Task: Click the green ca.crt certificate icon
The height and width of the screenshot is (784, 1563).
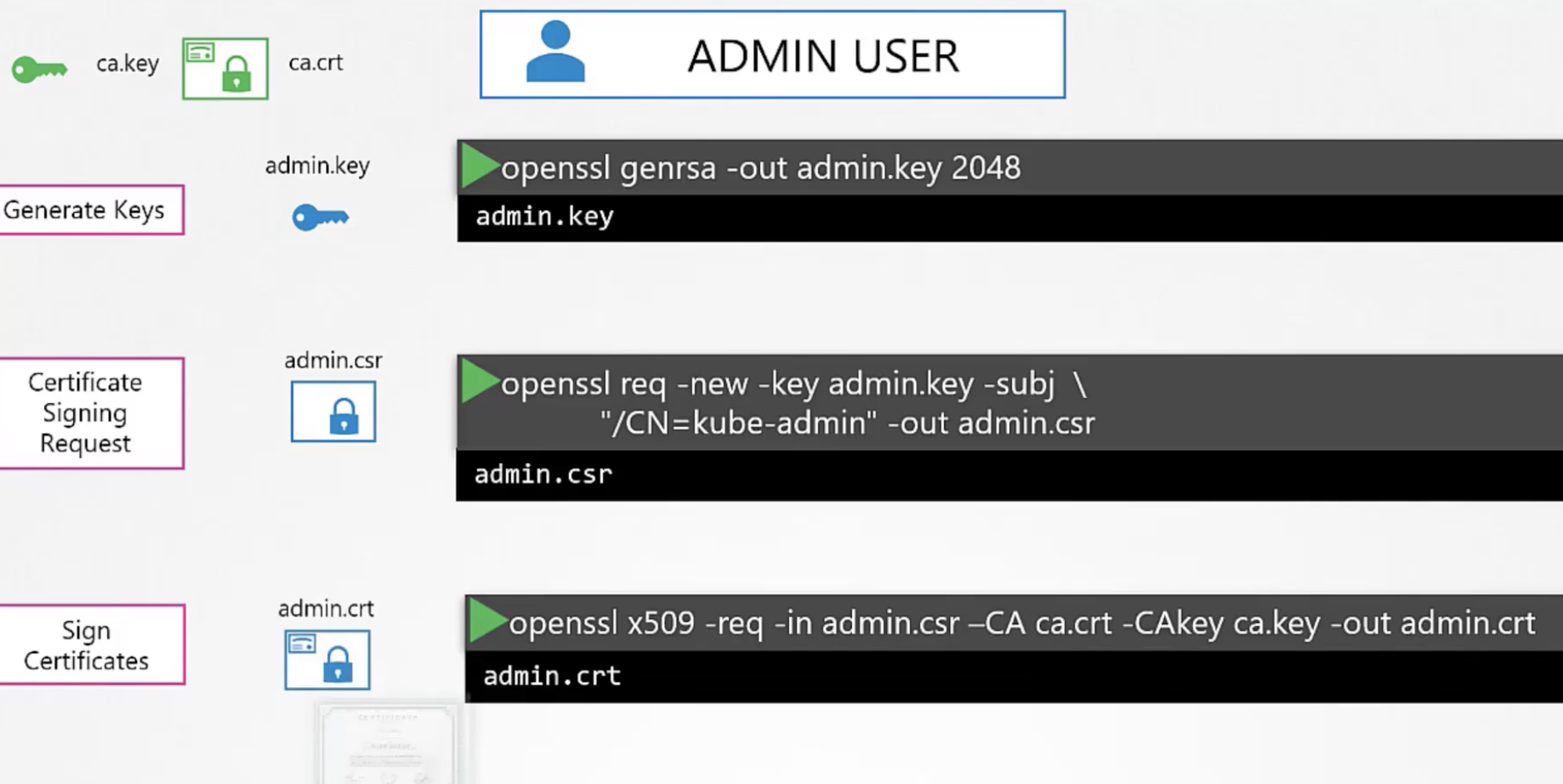Action: [225, 69]
